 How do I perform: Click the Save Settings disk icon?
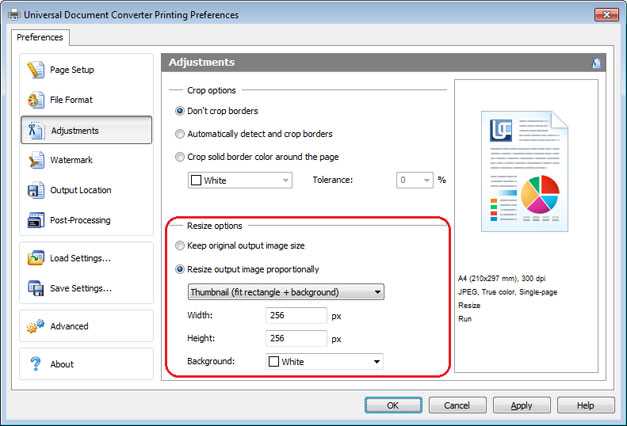tap(36, 288)
